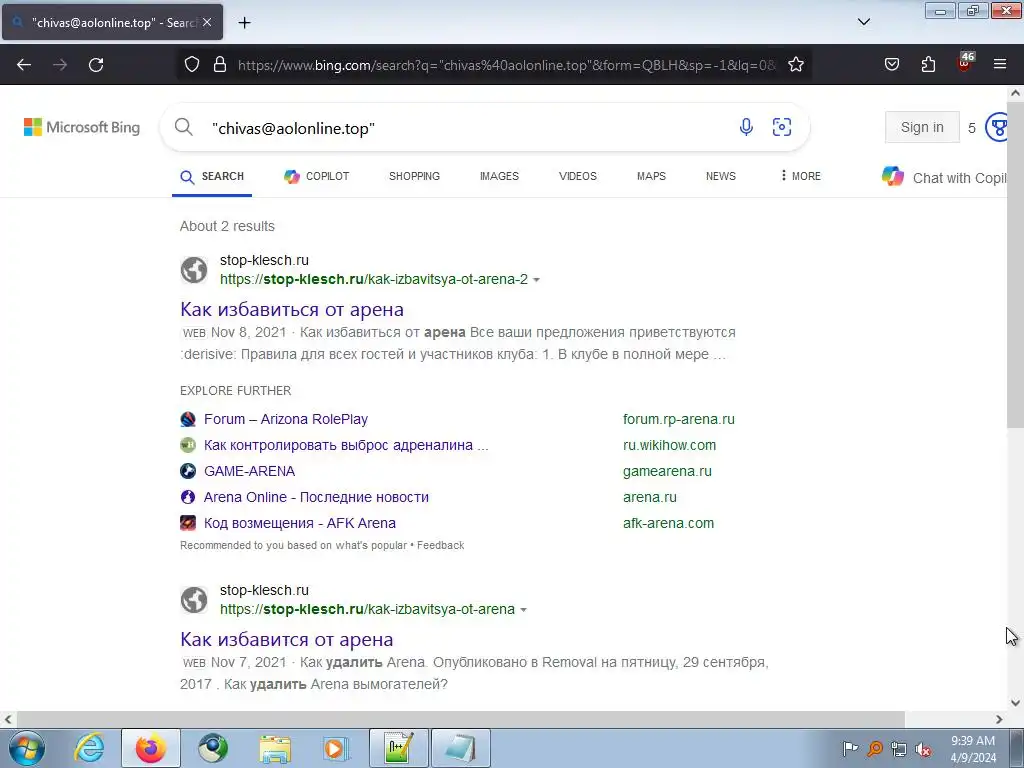Click the horizontal scrollbar right arrow
This screenshot has height=768, width=1024.
click(x=999, y=720)
